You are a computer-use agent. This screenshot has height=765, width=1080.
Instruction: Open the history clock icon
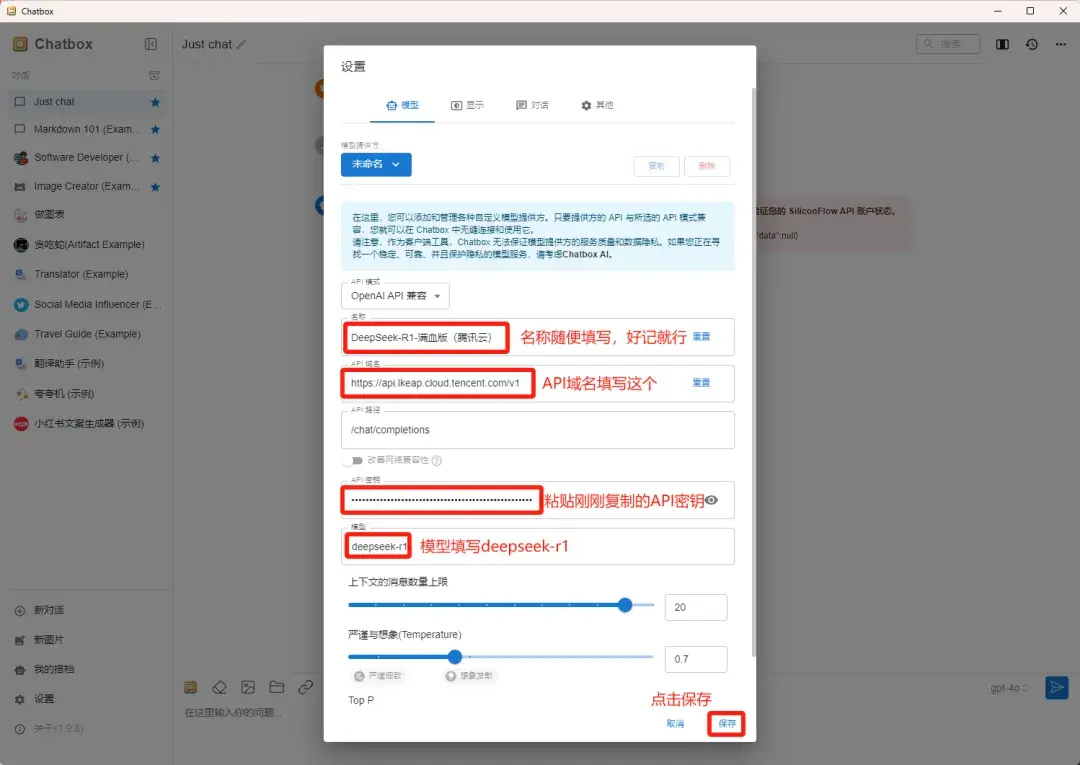(x=1031, y=44)
